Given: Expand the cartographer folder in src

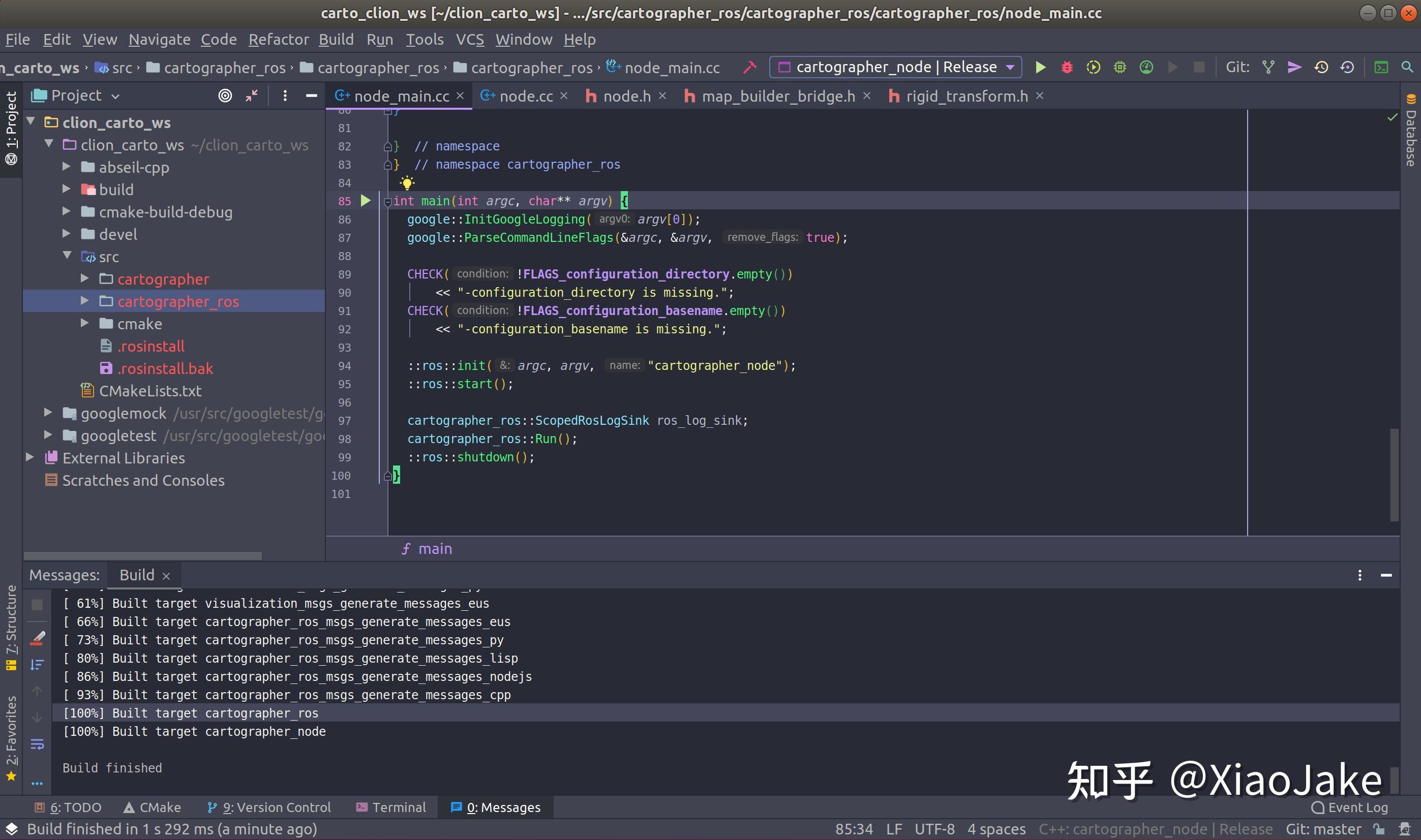Looking at the screenshot, I should [85, 278].
